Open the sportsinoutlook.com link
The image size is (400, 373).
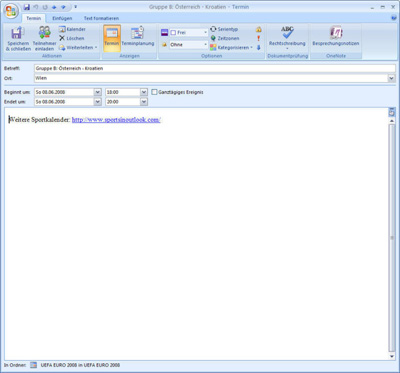point(116,120)
